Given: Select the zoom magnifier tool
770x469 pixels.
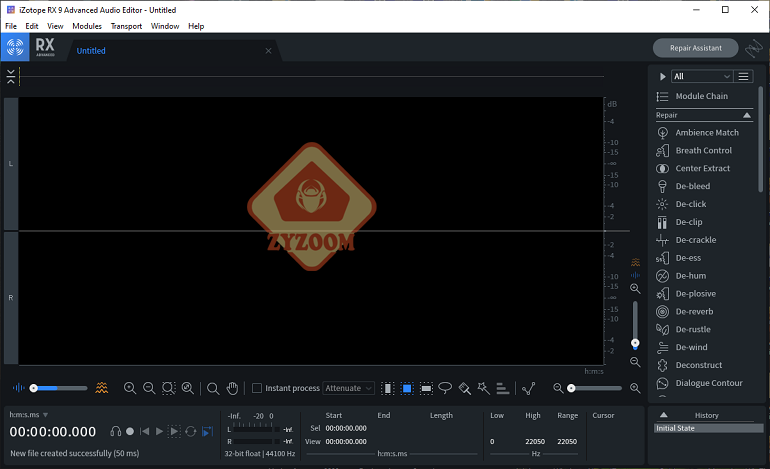Looking at the screenshot, I should 213,388.
